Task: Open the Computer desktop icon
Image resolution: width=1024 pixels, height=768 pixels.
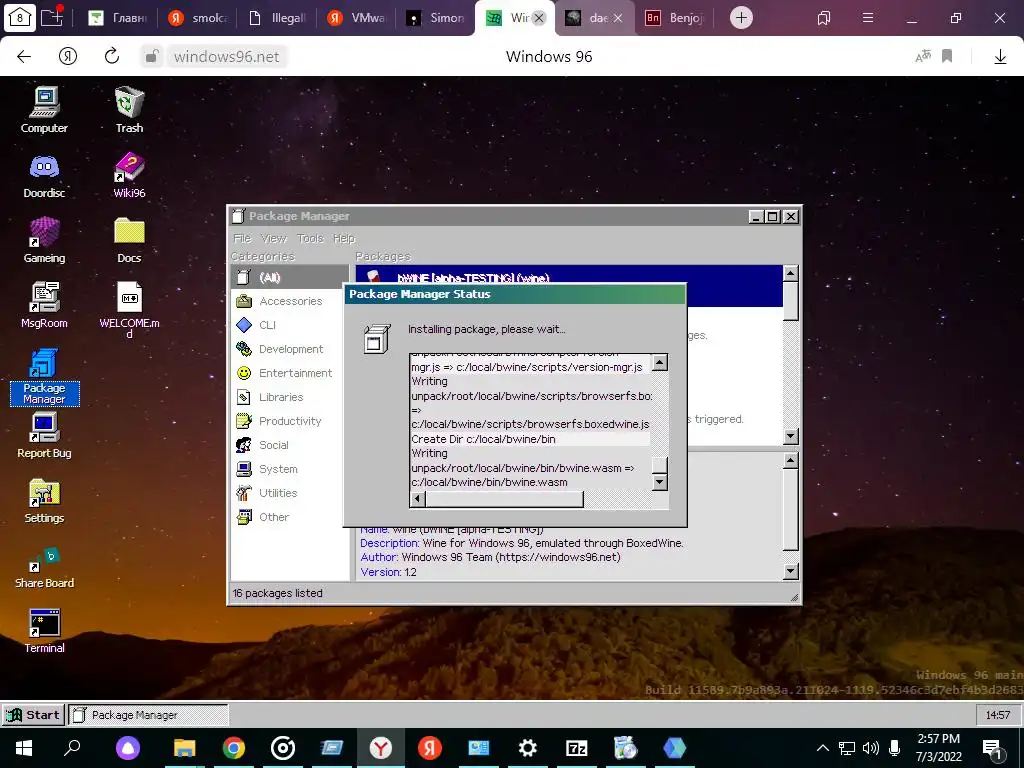Action: click(x=44, y=110)
